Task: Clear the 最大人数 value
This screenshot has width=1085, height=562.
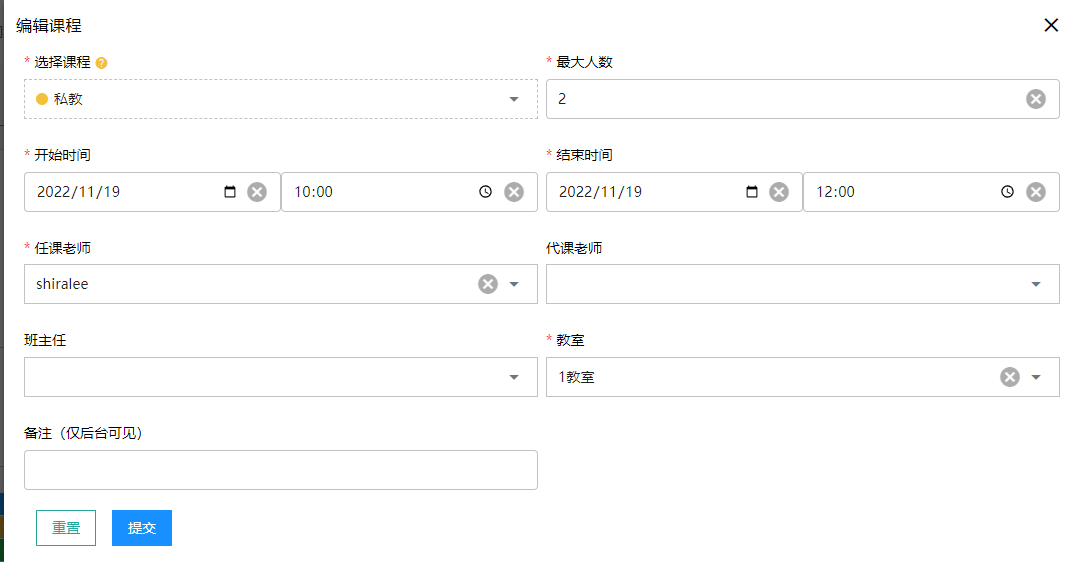Action: (1036, 99)
